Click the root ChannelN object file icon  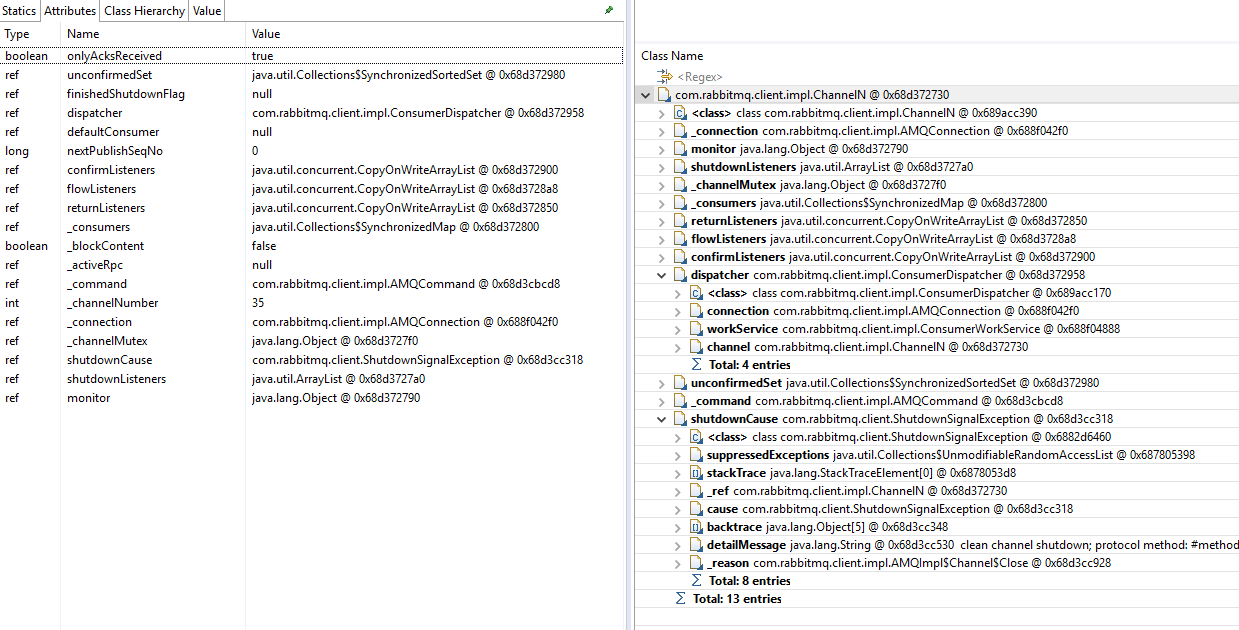point(664,95)
